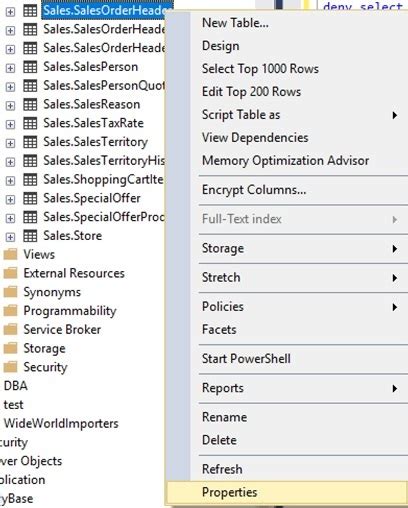408x508 pixels.
Task: Select the WideWorldImporters database
Action: (61, 424)
